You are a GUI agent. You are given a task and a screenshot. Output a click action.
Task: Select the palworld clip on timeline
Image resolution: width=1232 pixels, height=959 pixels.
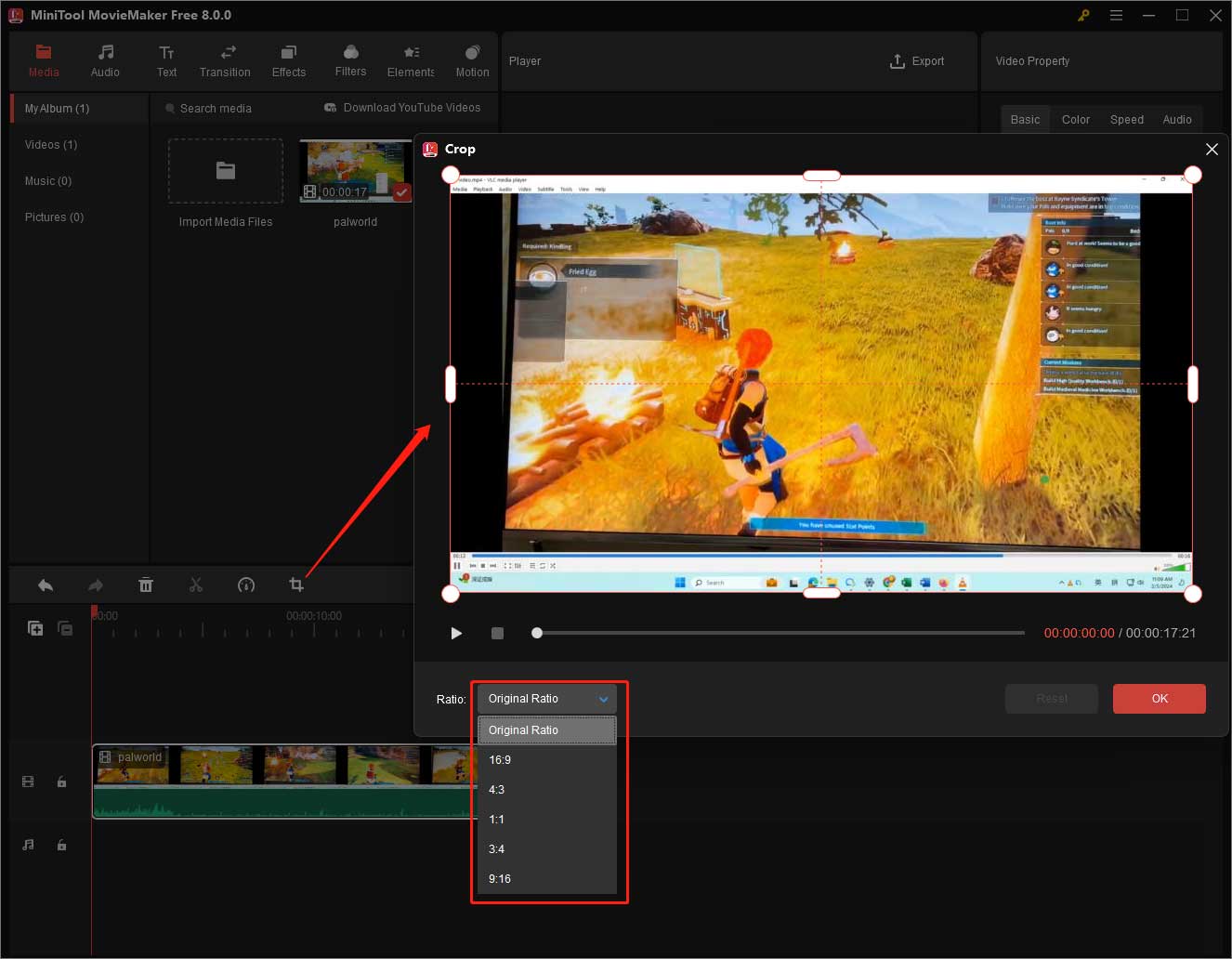click(284, 781)
